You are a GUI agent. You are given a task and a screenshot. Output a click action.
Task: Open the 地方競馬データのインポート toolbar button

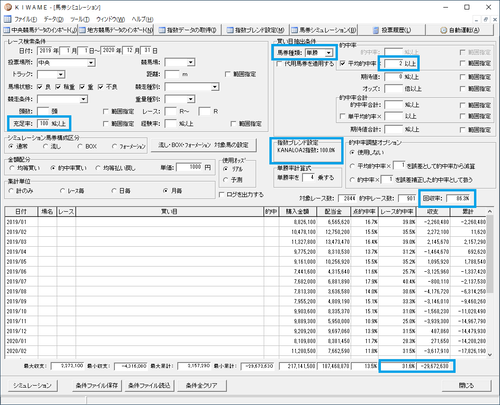click(x=116, y=30)
